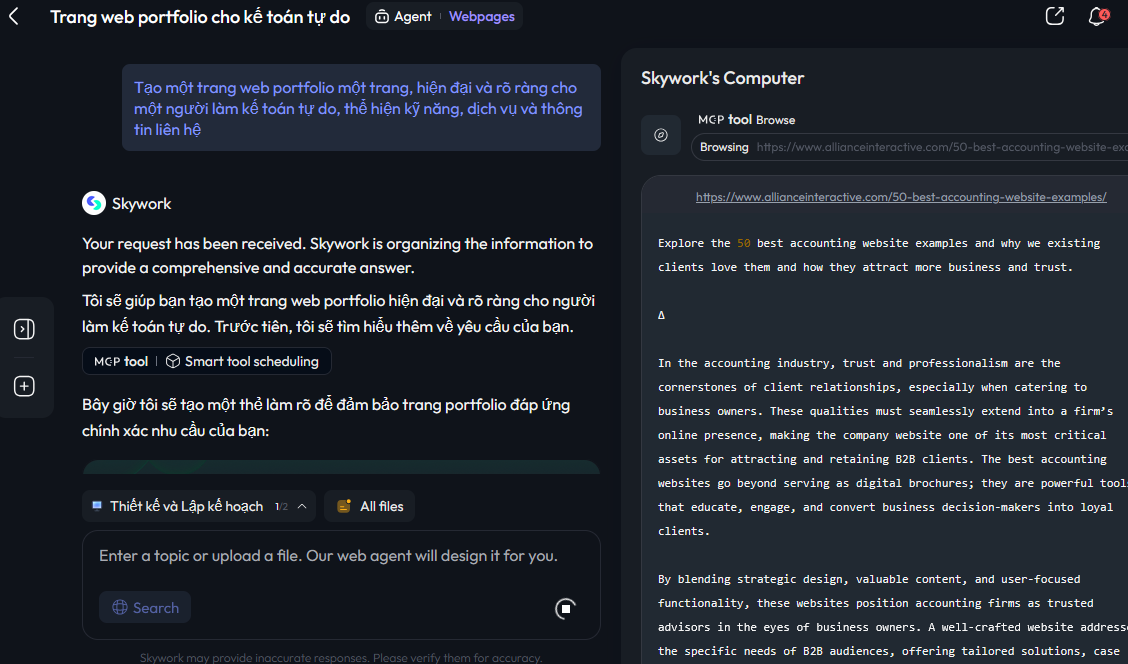
Task: Click the page title Trang web portfolio
Action: pos(200,17)
